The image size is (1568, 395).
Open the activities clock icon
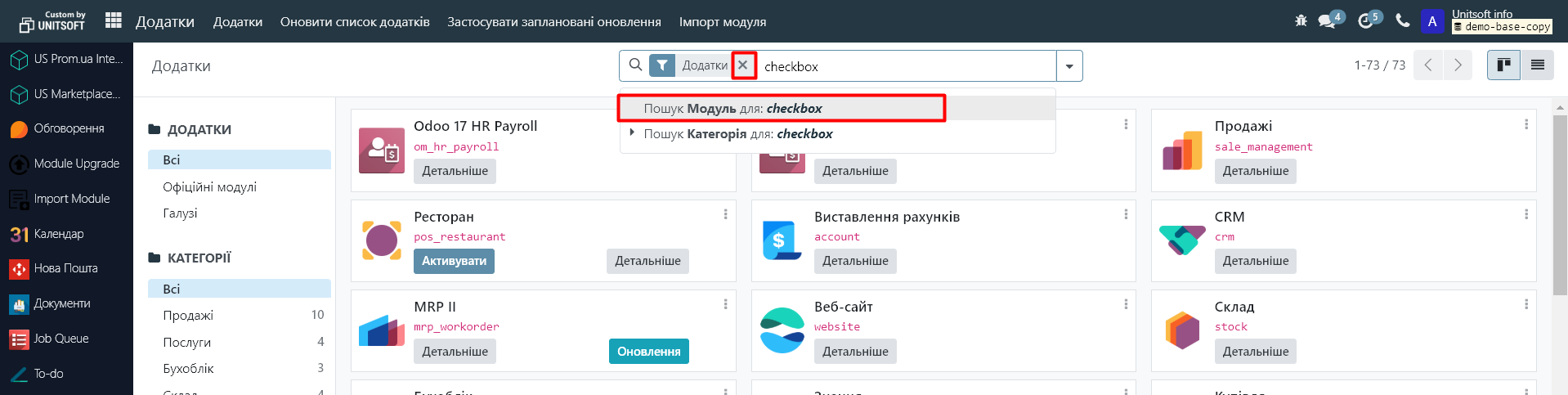tap(1365, 21)
